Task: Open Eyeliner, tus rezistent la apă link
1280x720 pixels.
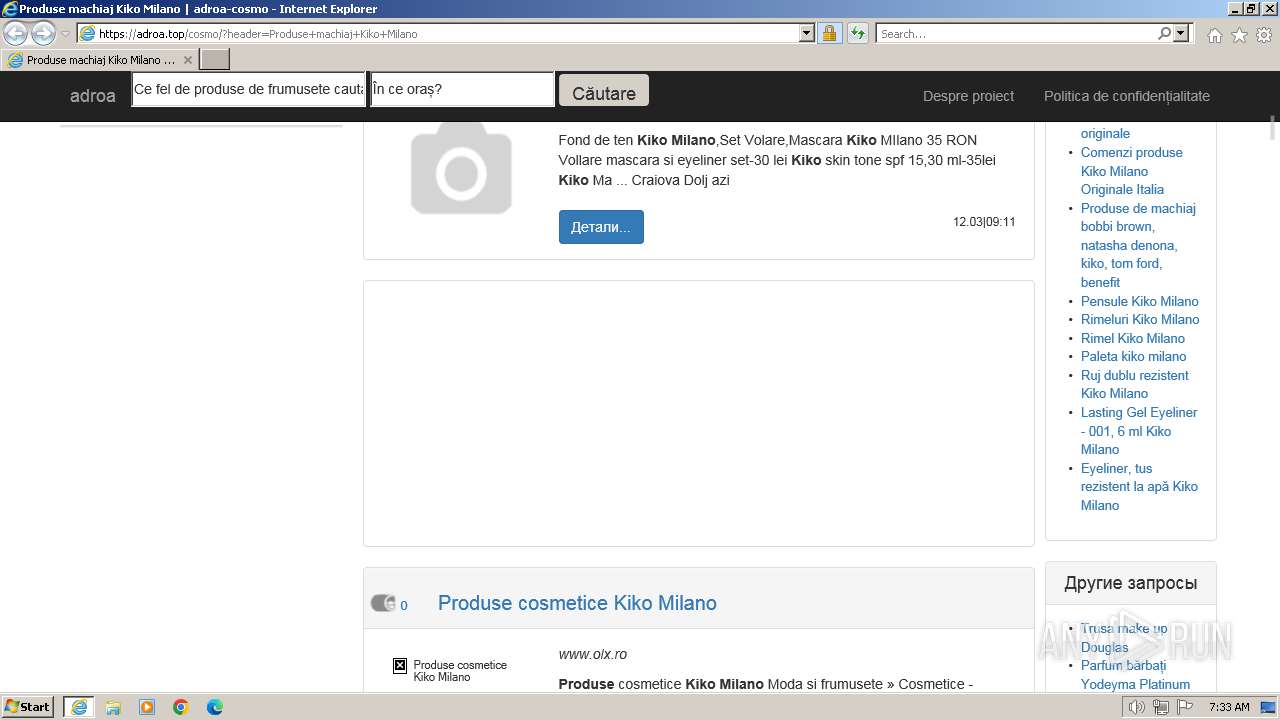Action: pyautogui.click(x=1139, y=487)
